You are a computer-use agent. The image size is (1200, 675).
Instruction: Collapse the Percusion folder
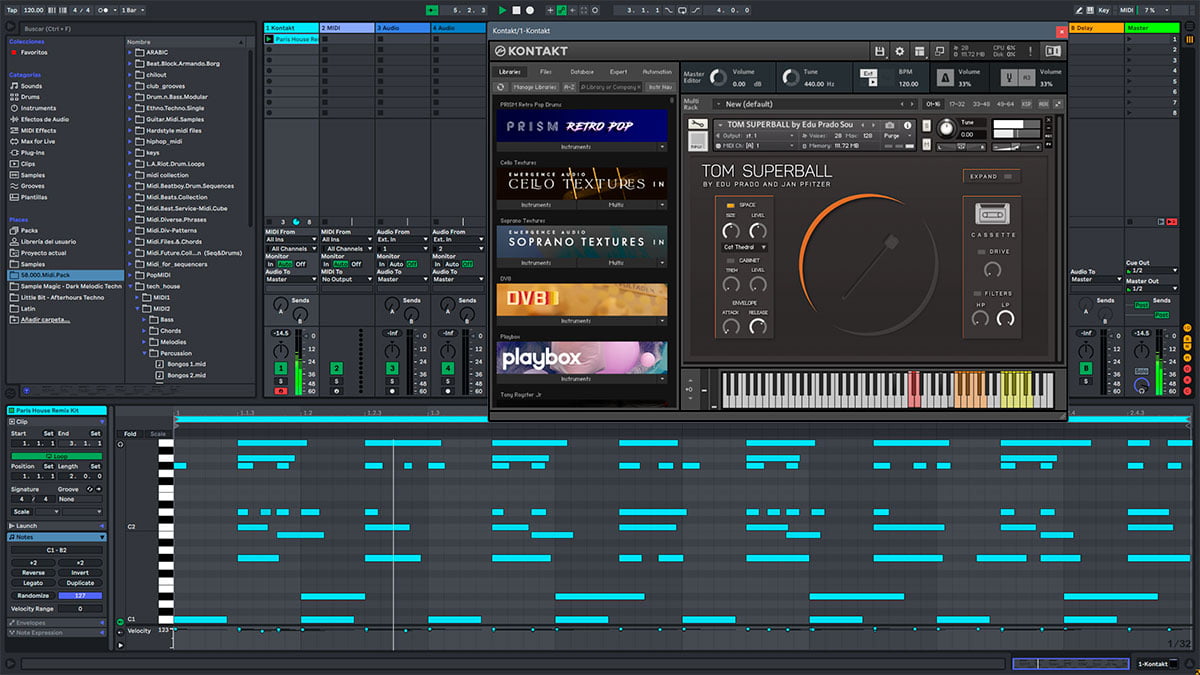coord(145,353)
